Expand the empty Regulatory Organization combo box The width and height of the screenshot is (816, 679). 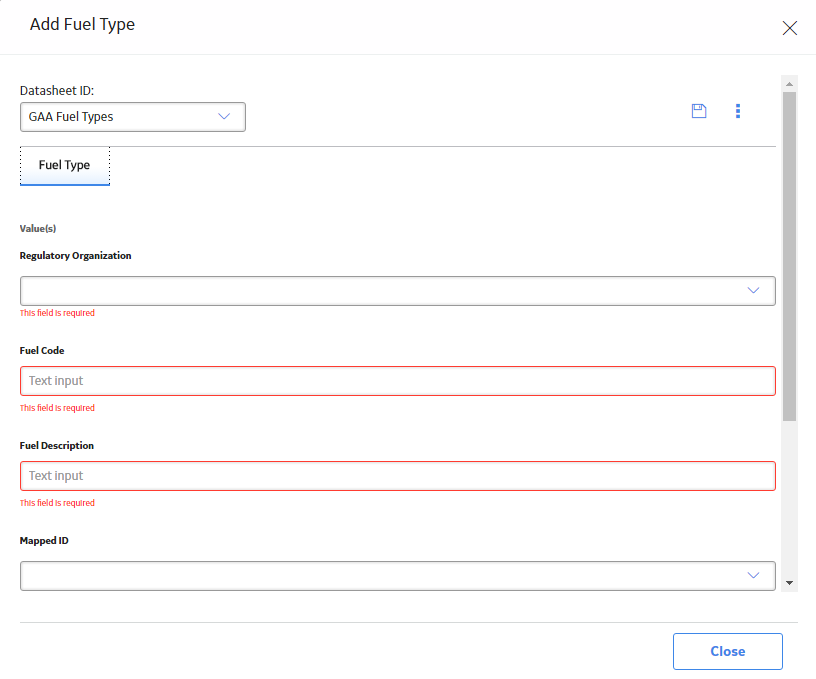pyautogui.click(x=398, y=291)
